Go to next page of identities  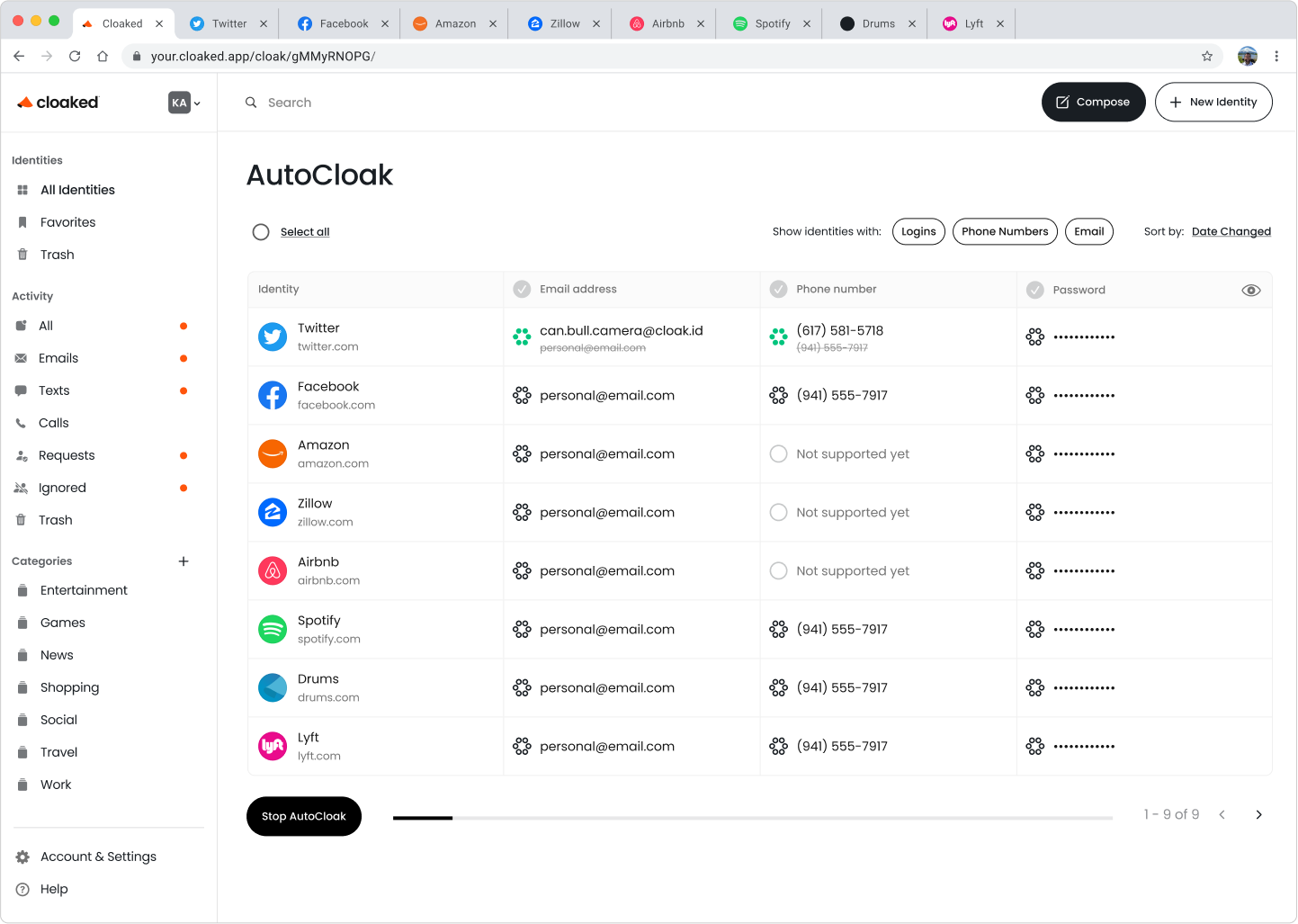click(x=1258, y=814)
